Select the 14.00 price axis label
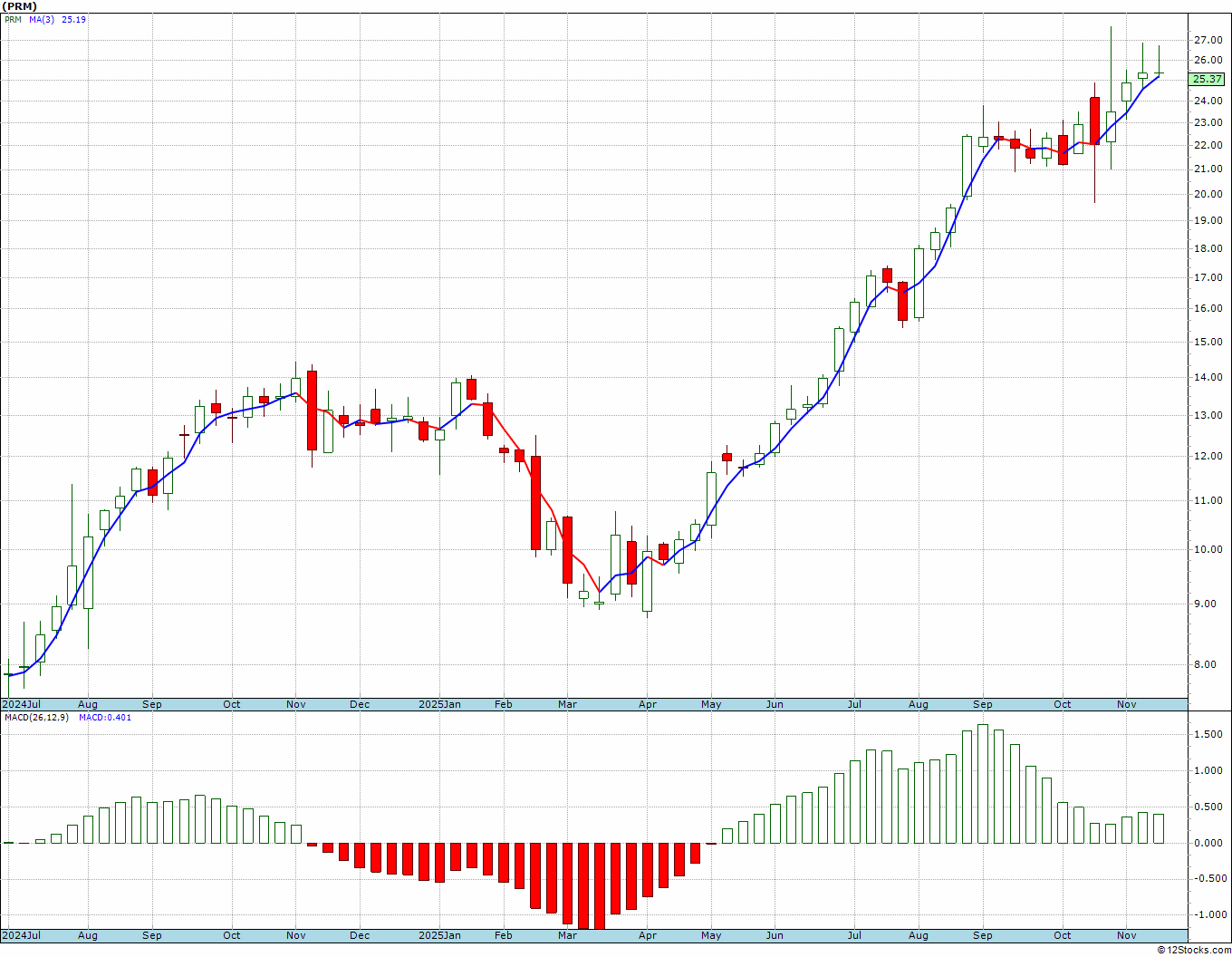Image resolution: width=1232 pixels, height=957 pixels. (x=1208, y=378)
